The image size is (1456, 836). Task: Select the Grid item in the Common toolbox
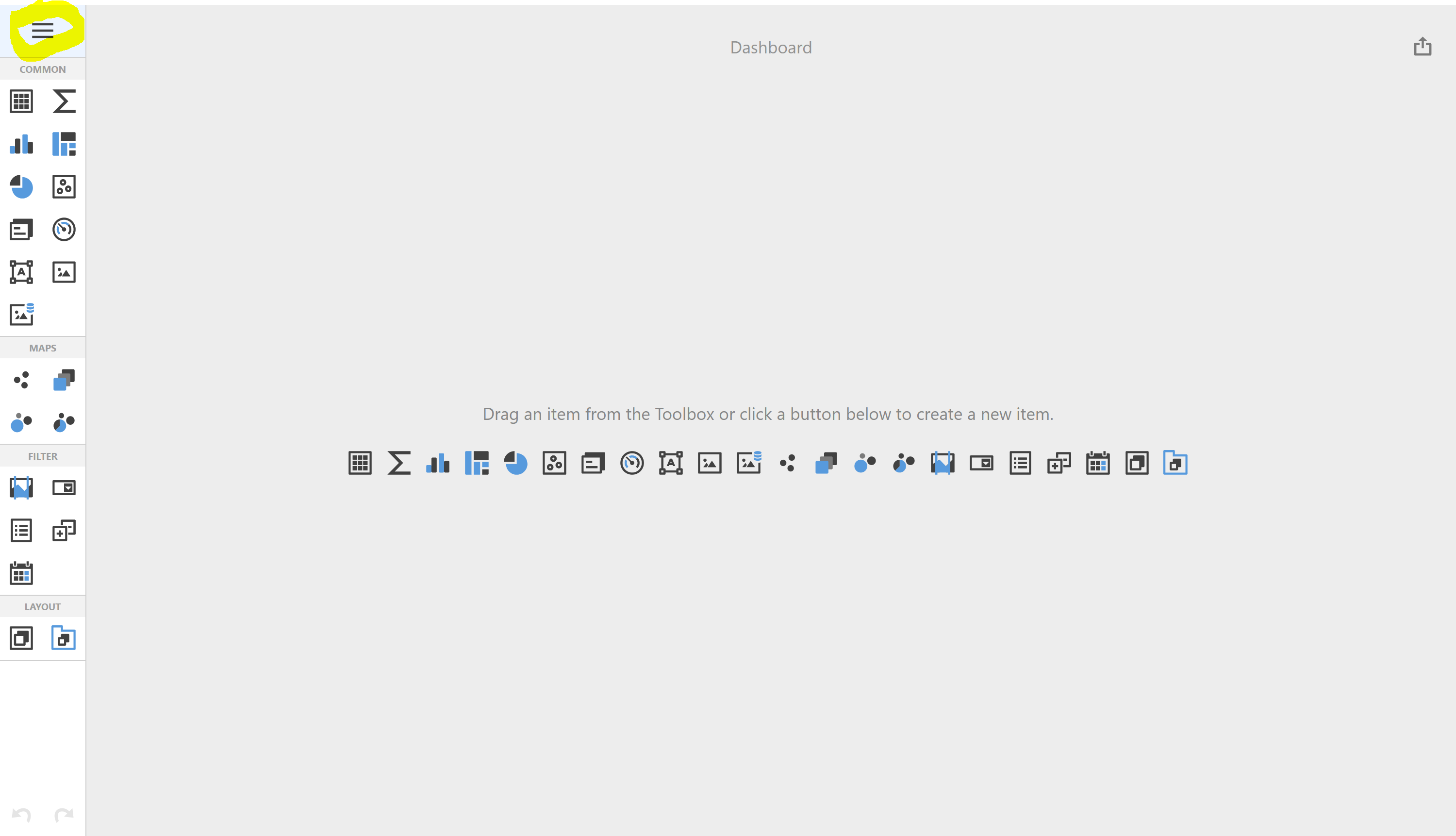[x=21, y=101]
